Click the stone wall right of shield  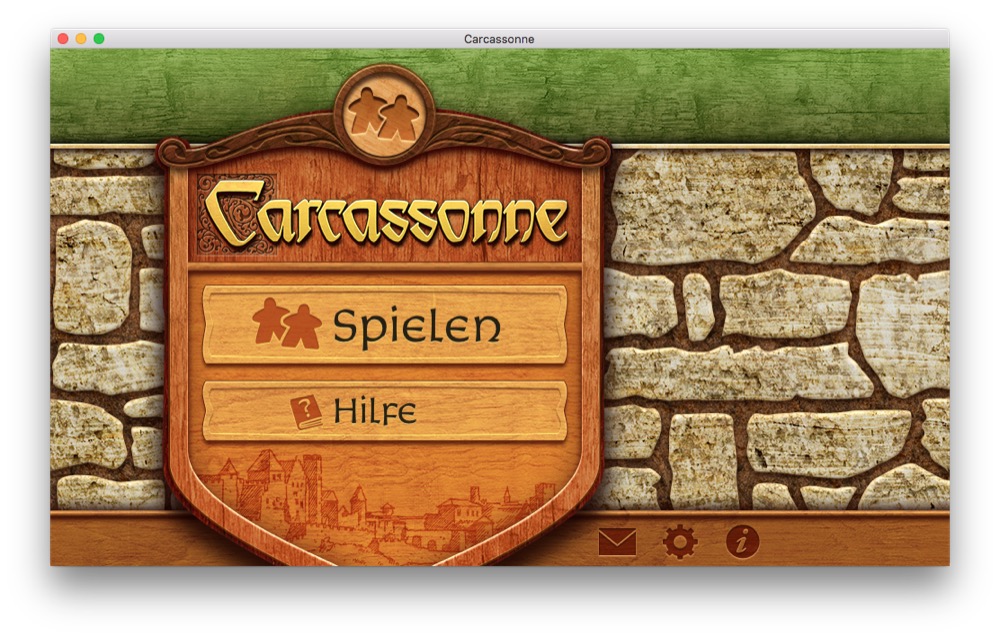780,330
